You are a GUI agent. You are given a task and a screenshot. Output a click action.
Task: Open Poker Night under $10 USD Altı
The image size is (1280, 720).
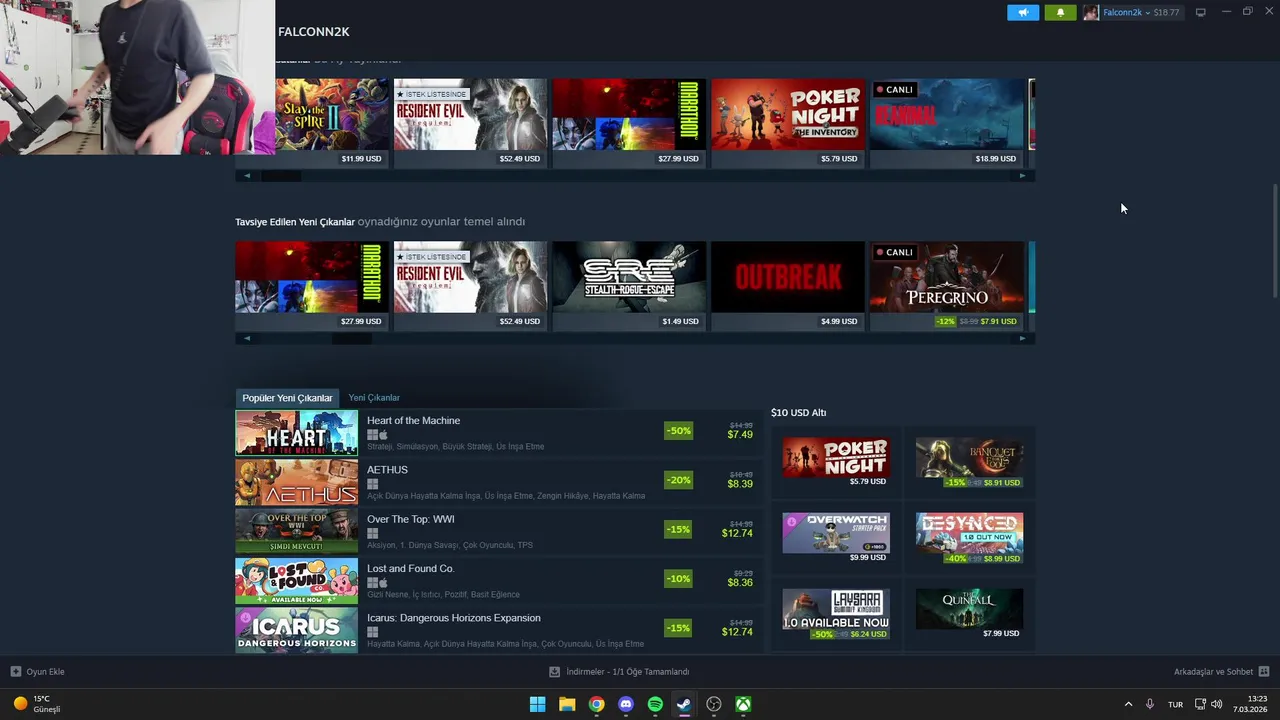pyautogui.click(x=836, y=462)
